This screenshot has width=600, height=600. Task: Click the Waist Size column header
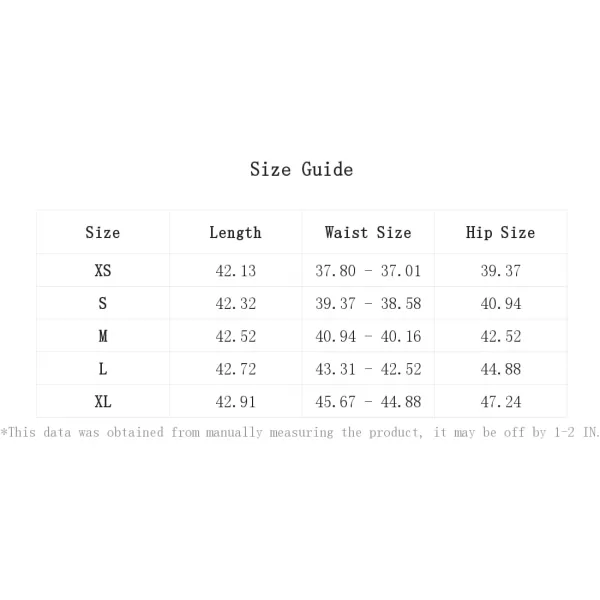point(368,233)
